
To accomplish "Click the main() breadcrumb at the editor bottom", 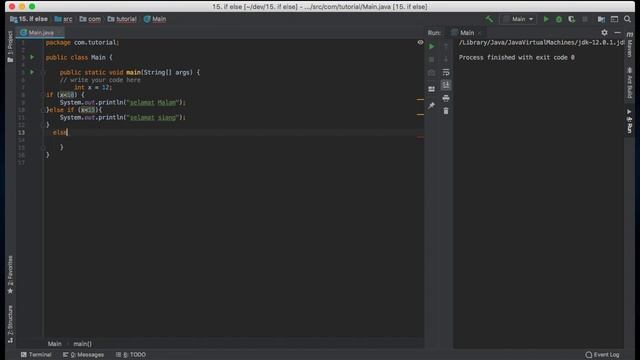I will tap(82, 344).
